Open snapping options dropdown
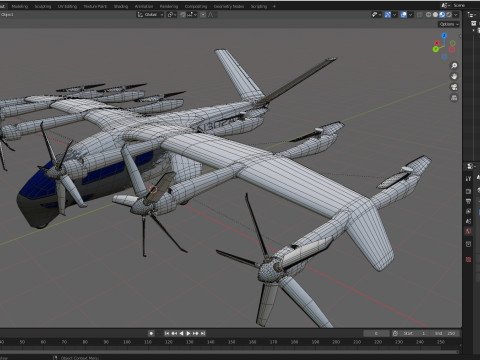 192,15
